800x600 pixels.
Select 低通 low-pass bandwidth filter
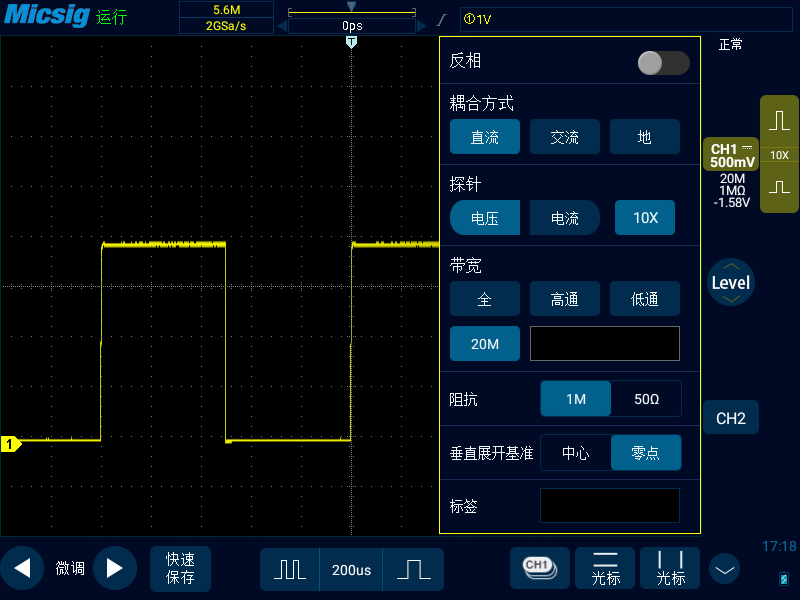[x=645, y=299]
